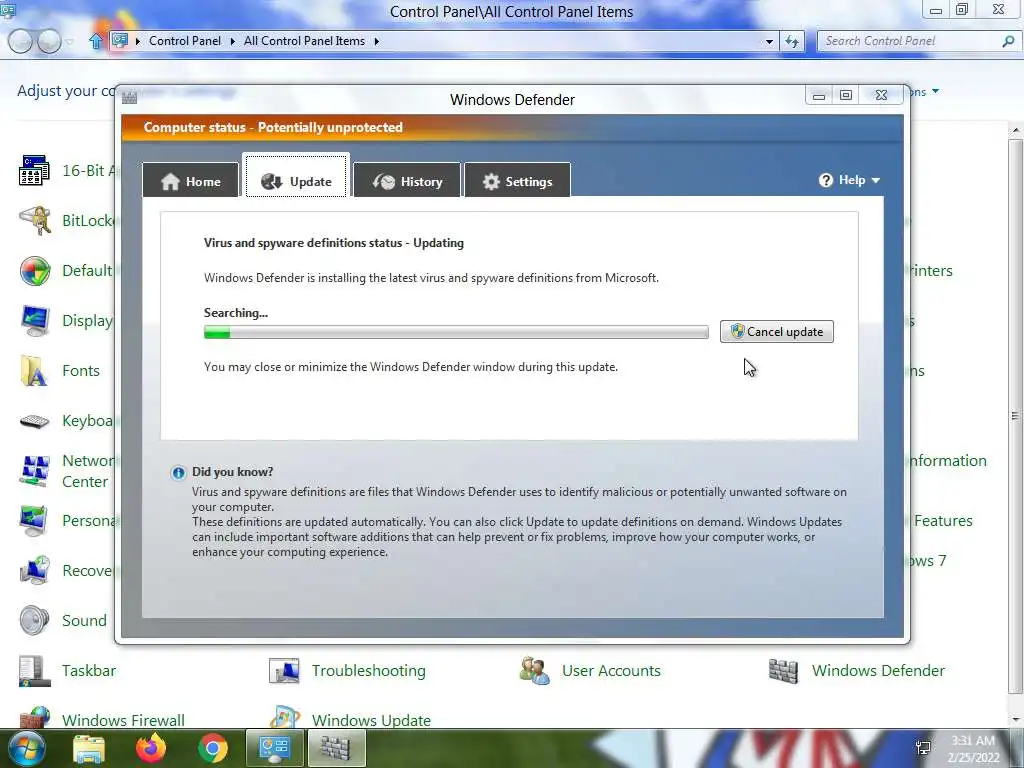Open the Windows Defender brick wall icon

[784, 671]
